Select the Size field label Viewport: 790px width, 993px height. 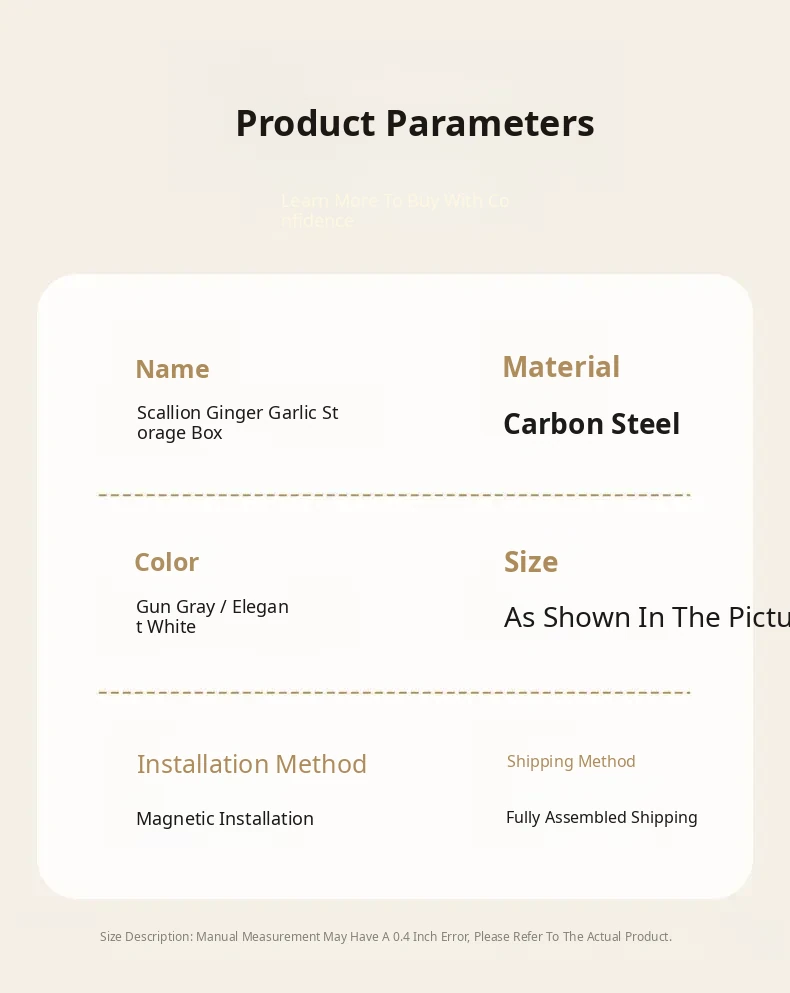click(530, 562)
